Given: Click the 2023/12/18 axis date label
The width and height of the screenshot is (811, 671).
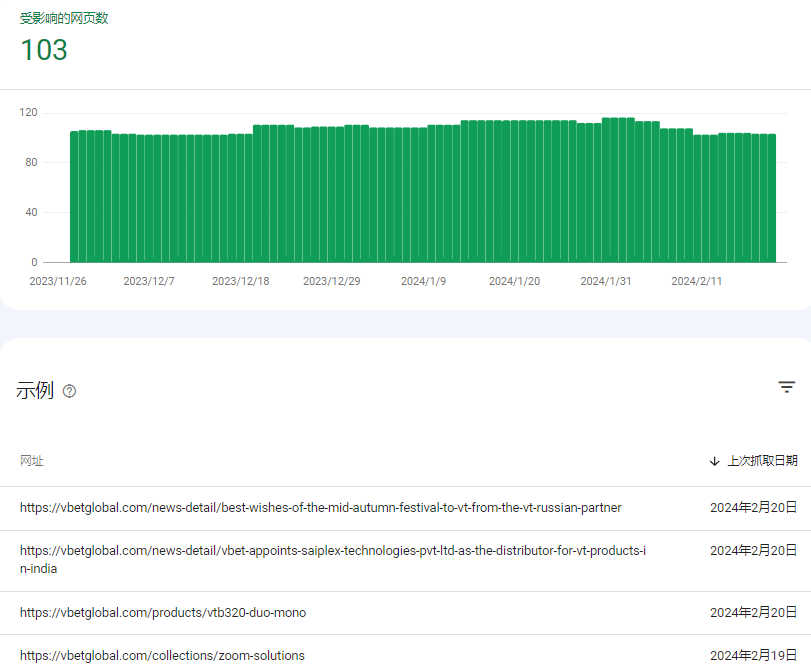Looking at the screenshot, I should click(241, 281).
